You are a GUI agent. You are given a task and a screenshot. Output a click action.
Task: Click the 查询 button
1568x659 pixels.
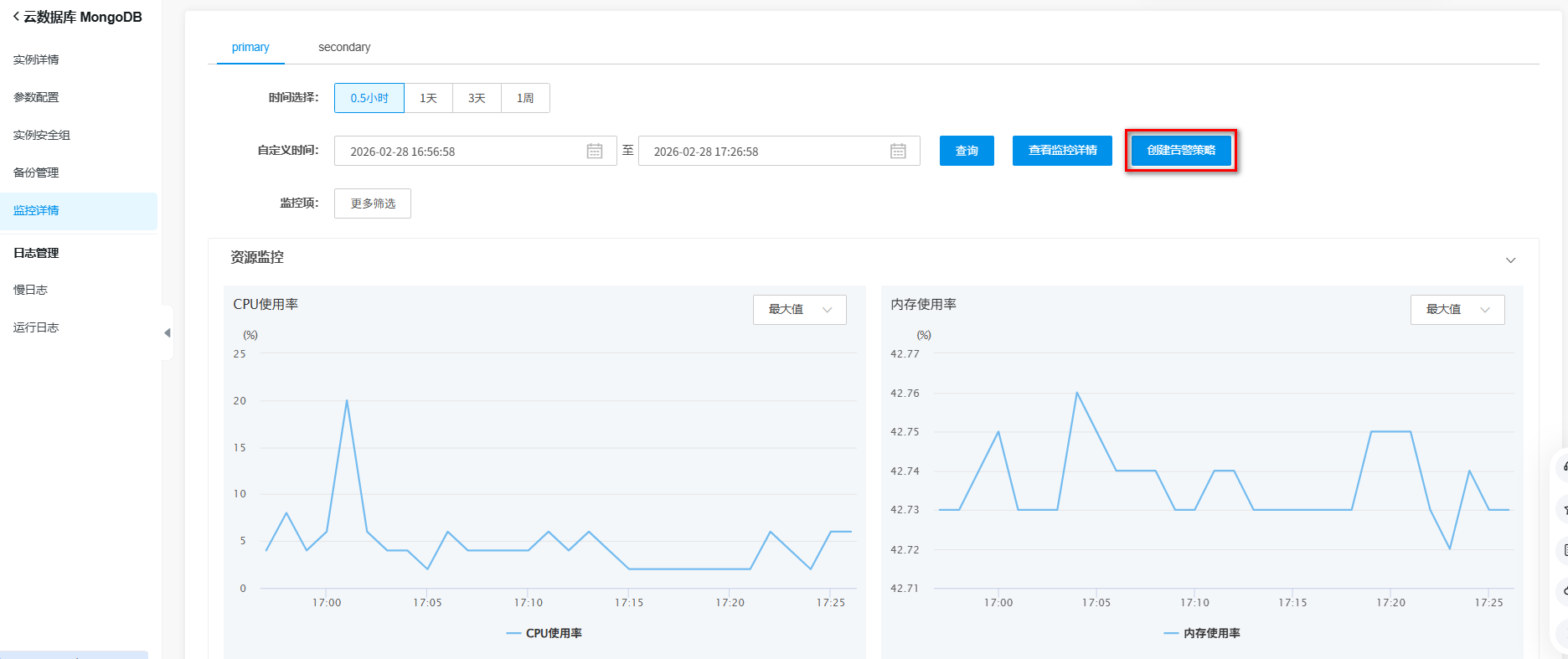[967, 151]
